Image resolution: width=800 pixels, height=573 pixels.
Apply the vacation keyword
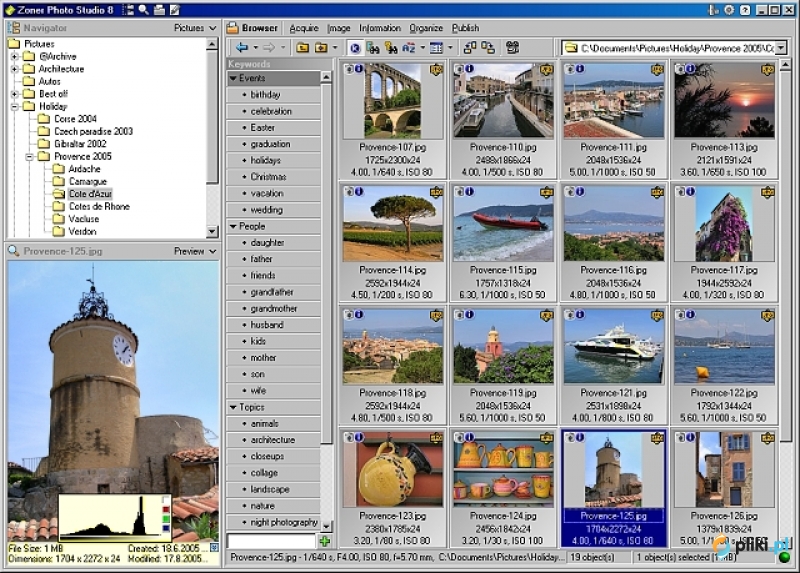pos(273,193)
